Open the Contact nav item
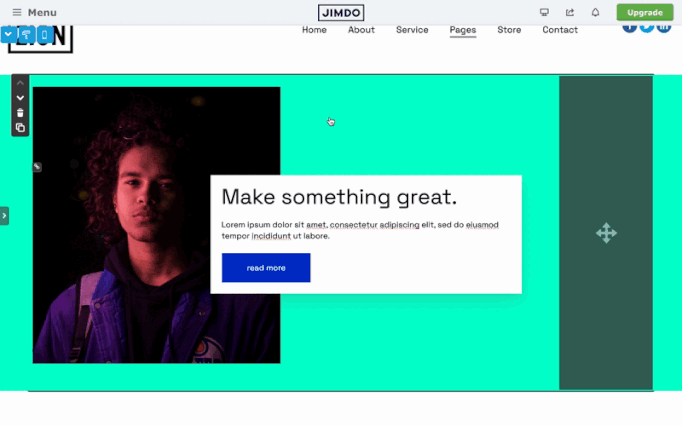682x426 pixels. [560, 30]
